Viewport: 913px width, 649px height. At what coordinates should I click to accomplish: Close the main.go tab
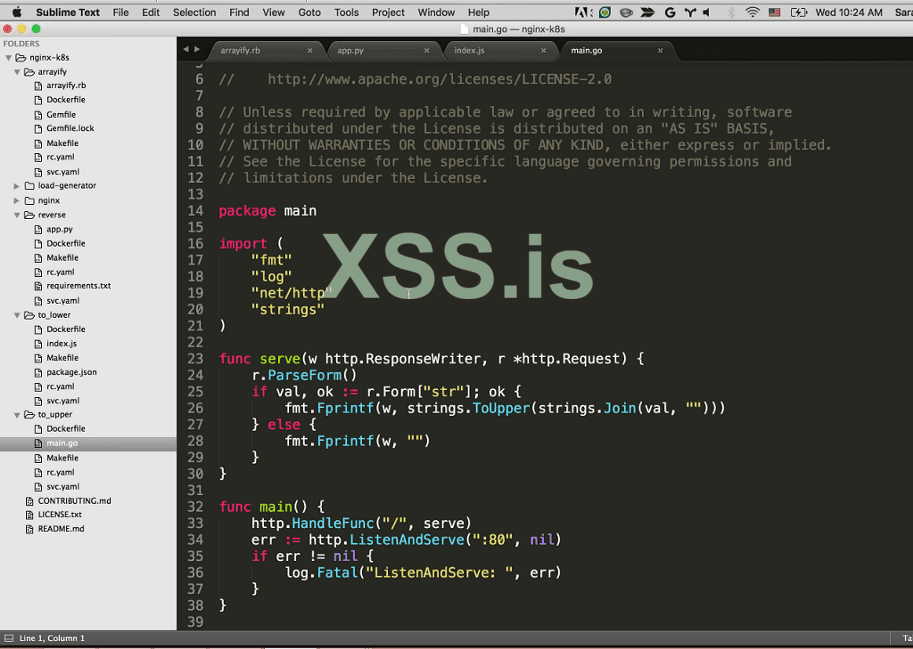tap(660, 51)
